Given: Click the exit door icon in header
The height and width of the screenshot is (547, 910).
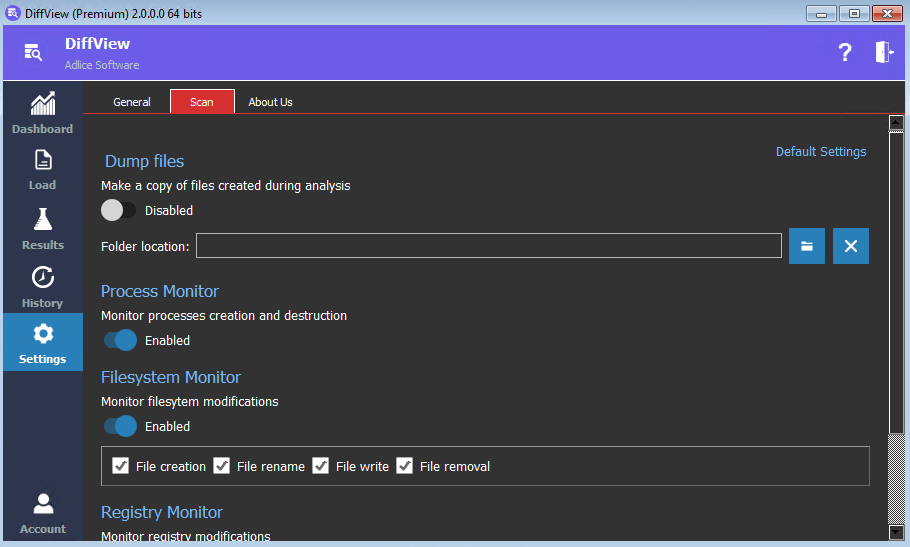Looking at the screenshot, I should point(883,53).
